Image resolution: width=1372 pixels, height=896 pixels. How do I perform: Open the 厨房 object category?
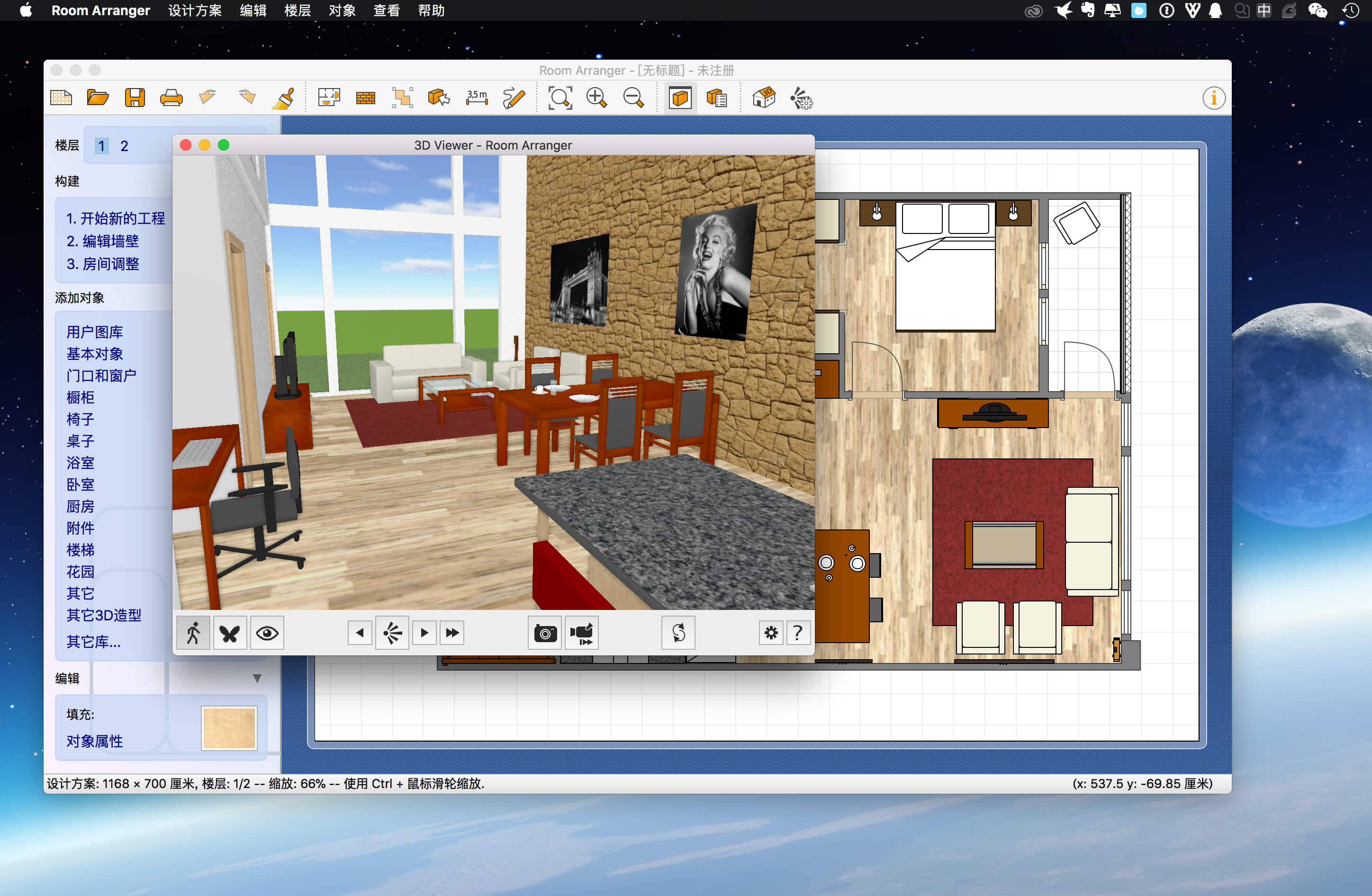pos(80,506)
